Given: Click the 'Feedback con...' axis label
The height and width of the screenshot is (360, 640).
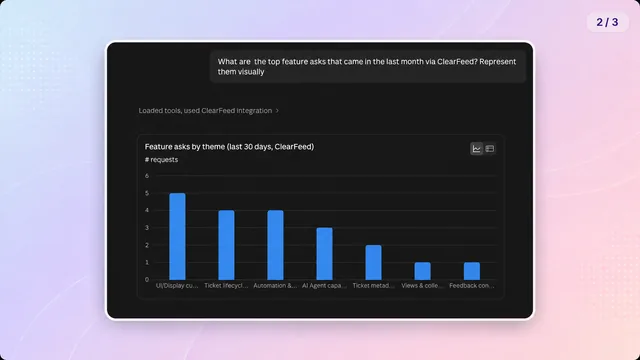Looking at the screenshot, I should click(x=472, y=286).
